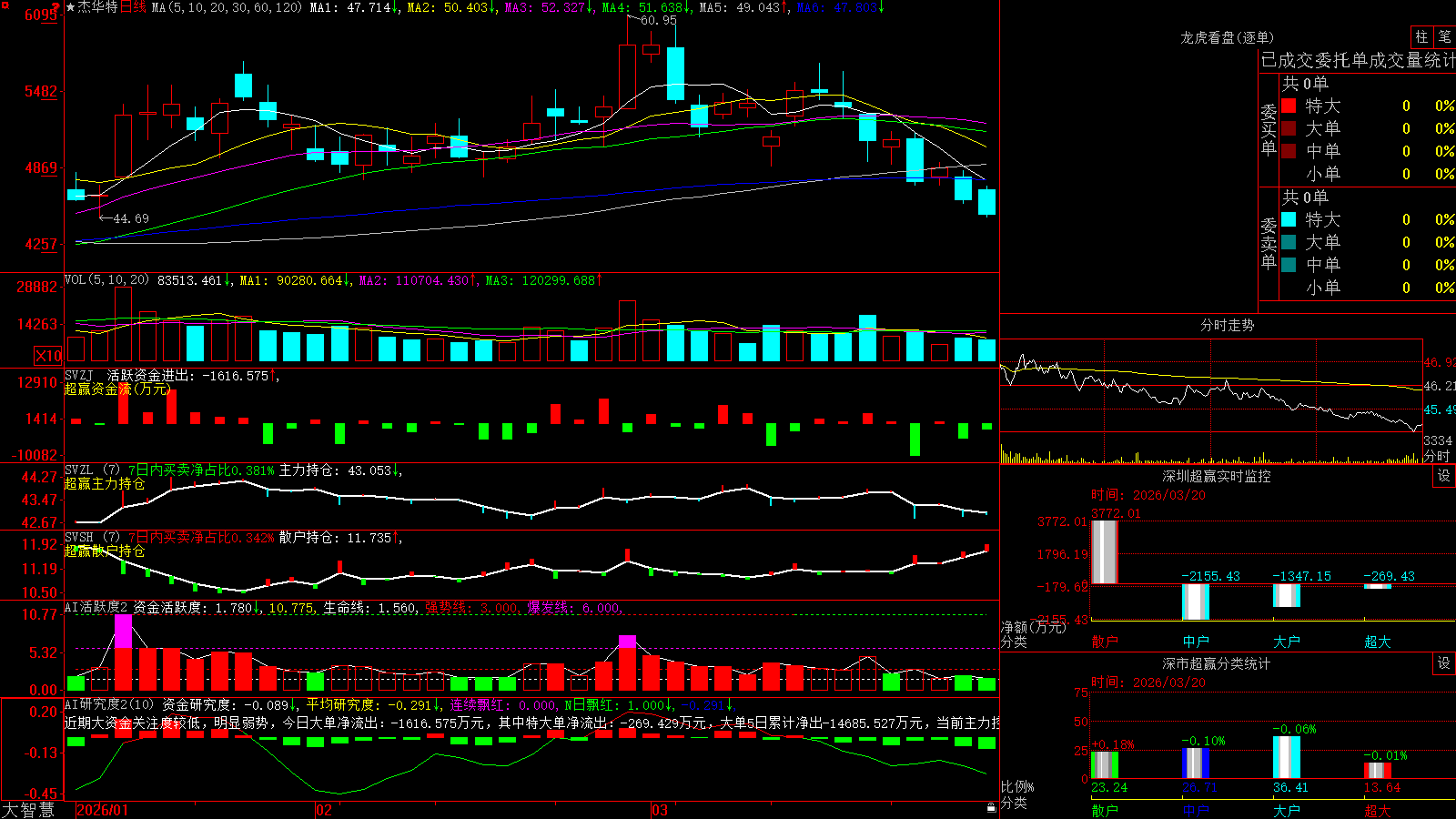Switch Dragon-Tiger panel to 笔 tick view
Viewport: 1456px width, 819px height.
[x=1445, y=36]
